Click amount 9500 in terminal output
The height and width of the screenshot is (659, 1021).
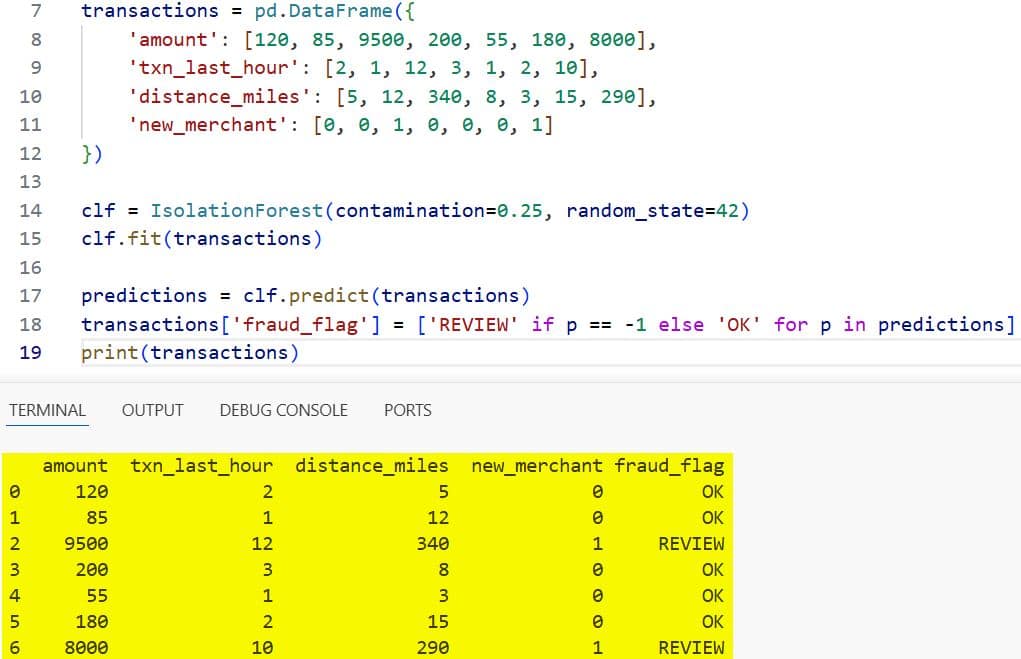click(x=86, y=544)
